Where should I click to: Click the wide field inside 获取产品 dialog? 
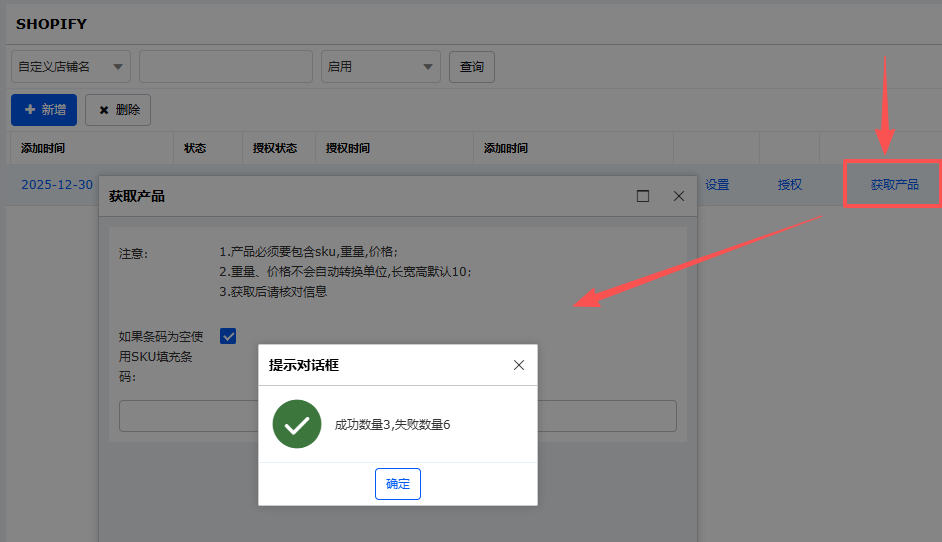click(180, 415)
